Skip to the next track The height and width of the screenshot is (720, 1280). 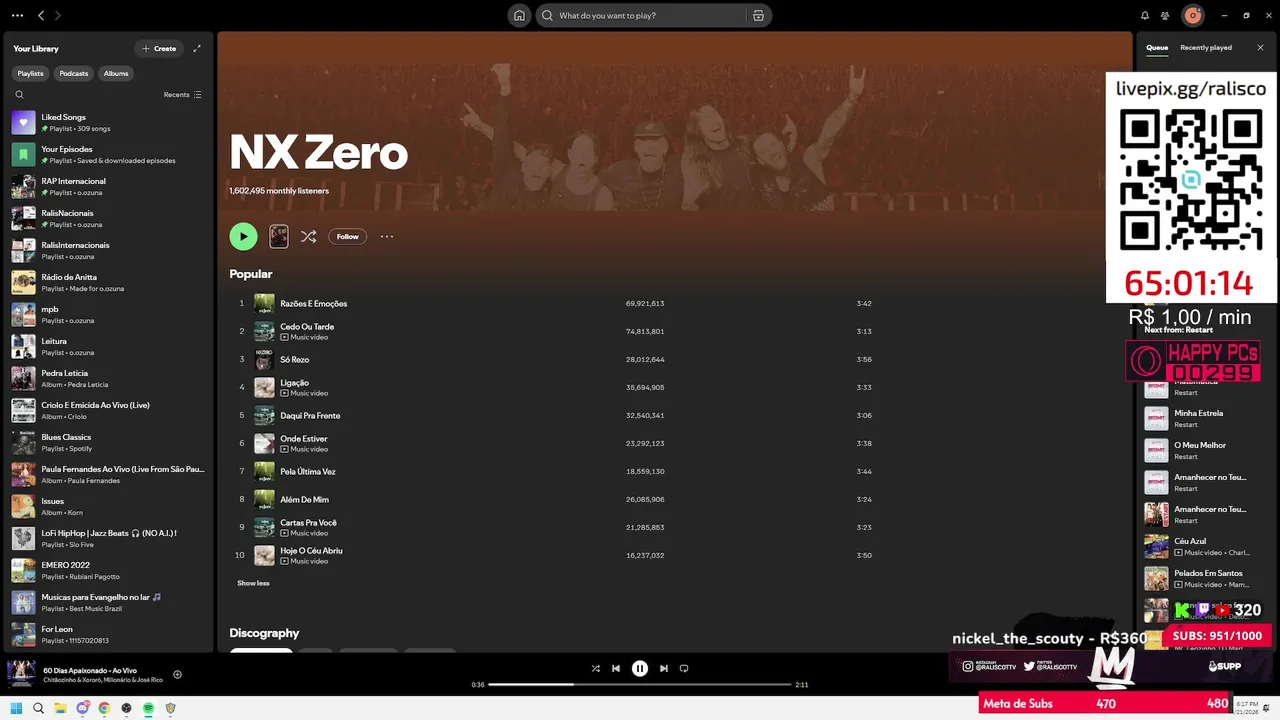[663, 668]
